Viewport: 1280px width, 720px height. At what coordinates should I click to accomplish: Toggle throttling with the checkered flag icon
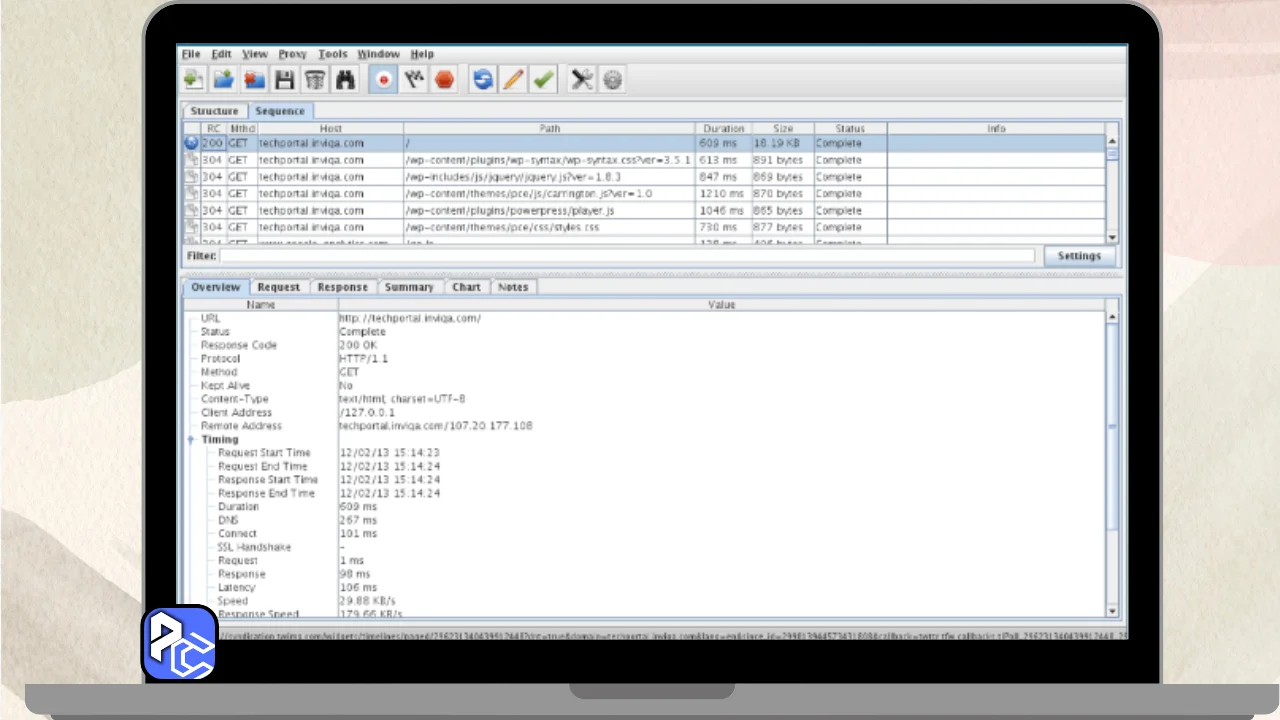click(414, 80)
